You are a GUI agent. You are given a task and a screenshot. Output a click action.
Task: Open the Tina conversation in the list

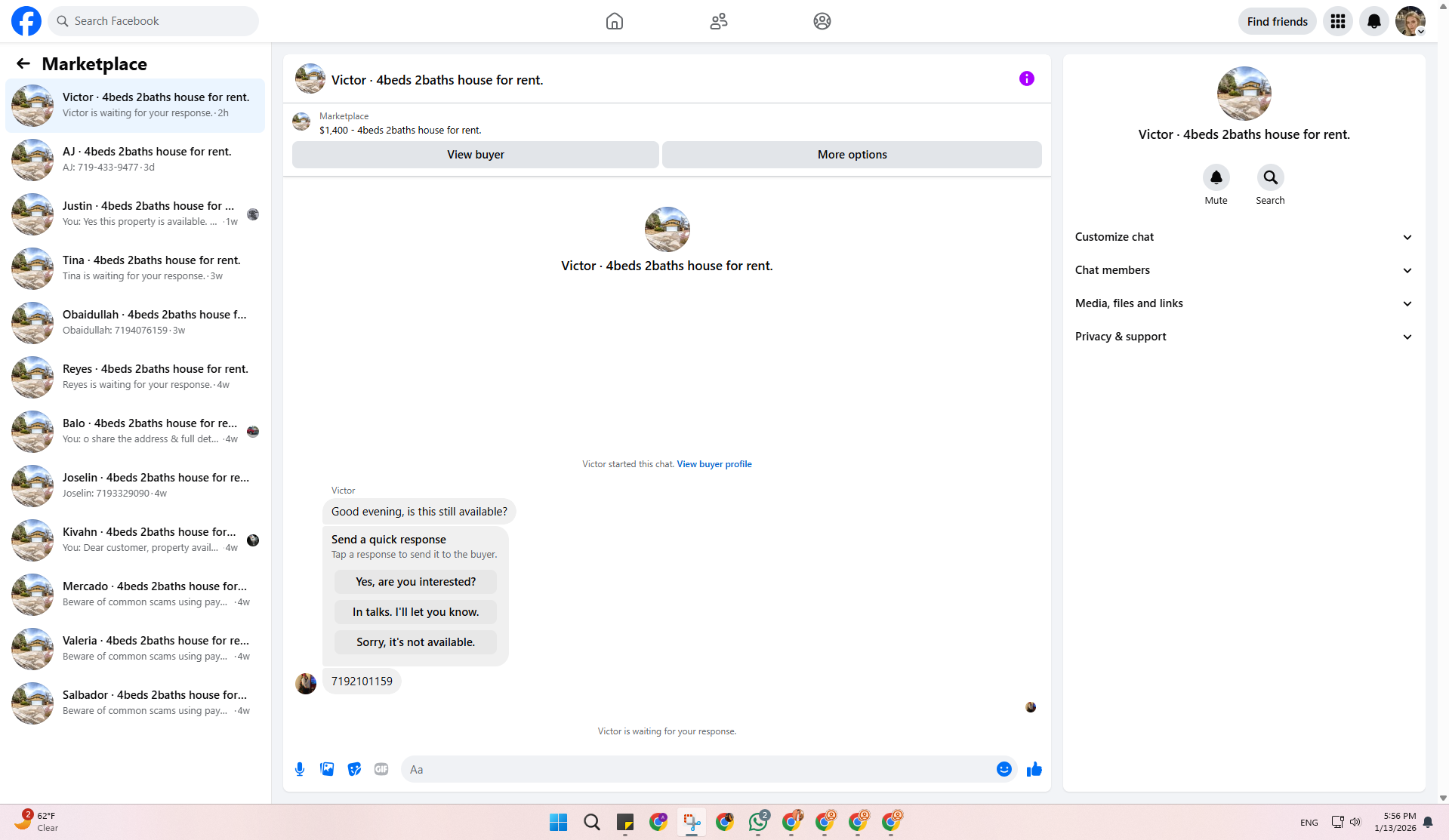(135, 269)
